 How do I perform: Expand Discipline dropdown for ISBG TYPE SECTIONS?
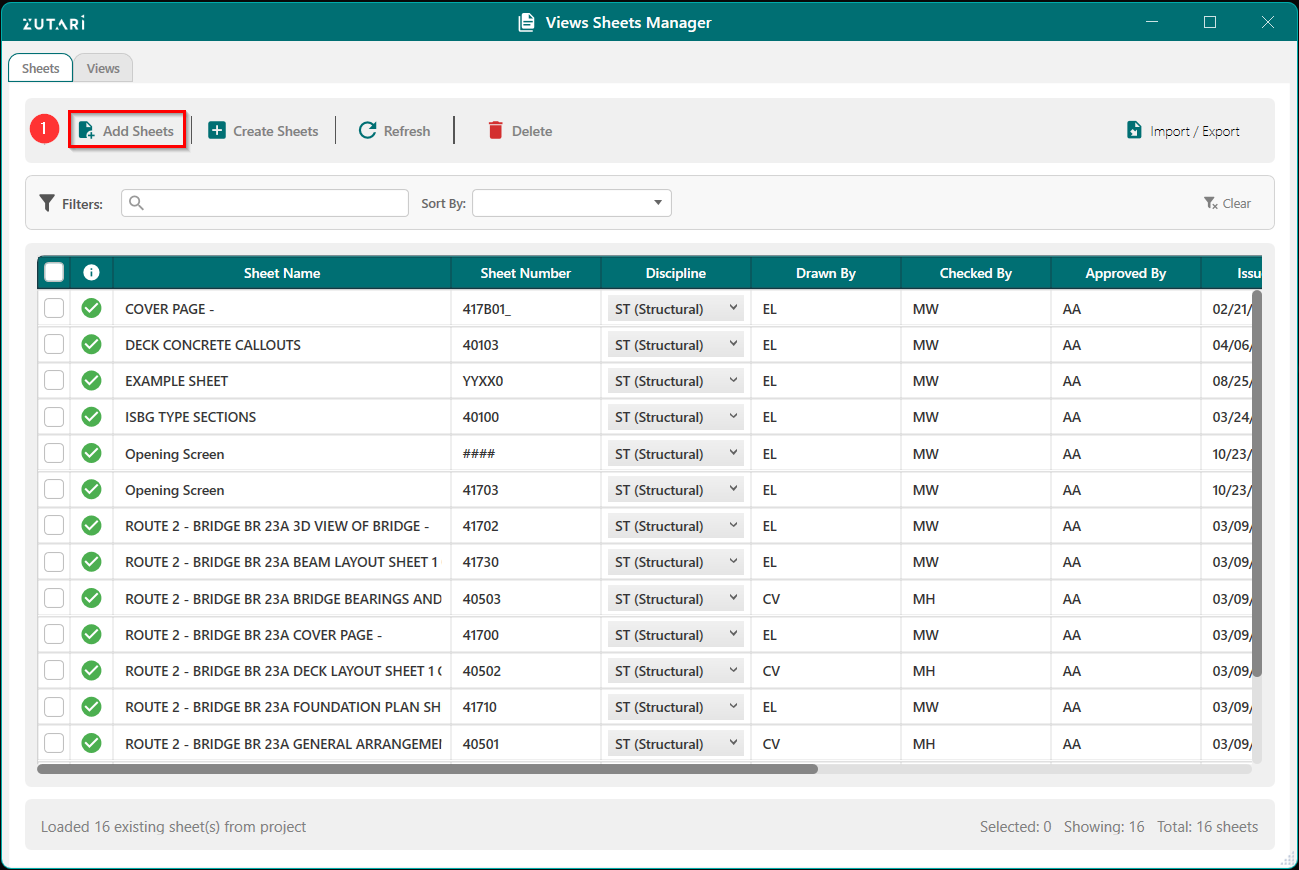pos(675,418)
